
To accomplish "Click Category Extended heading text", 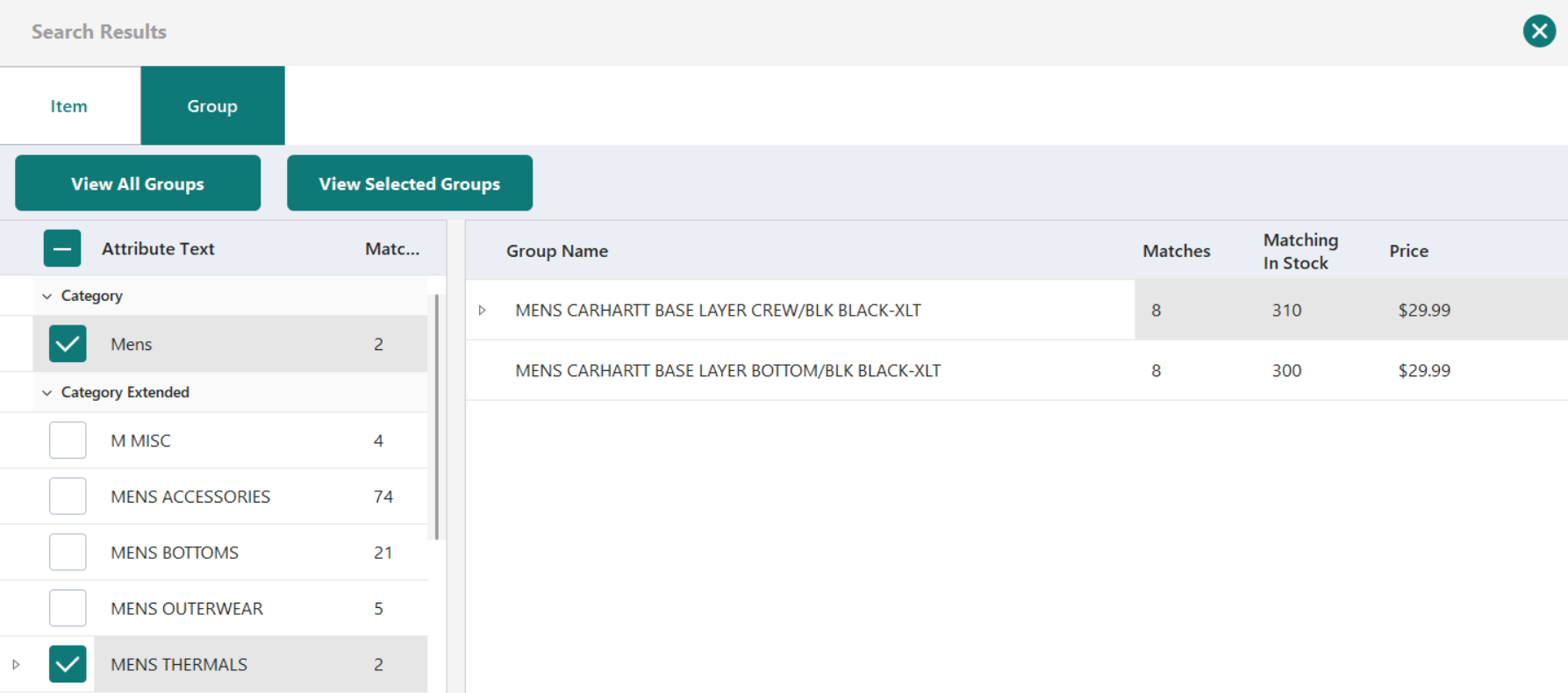I will click(x=125, y=393).
